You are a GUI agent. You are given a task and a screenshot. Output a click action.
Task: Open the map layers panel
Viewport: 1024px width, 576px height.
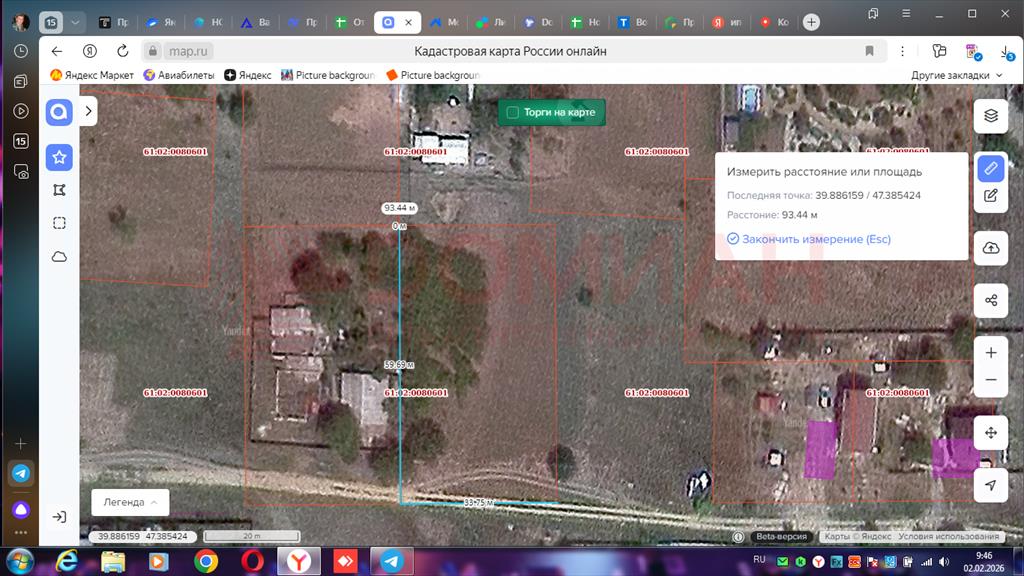tap(990, 115)
